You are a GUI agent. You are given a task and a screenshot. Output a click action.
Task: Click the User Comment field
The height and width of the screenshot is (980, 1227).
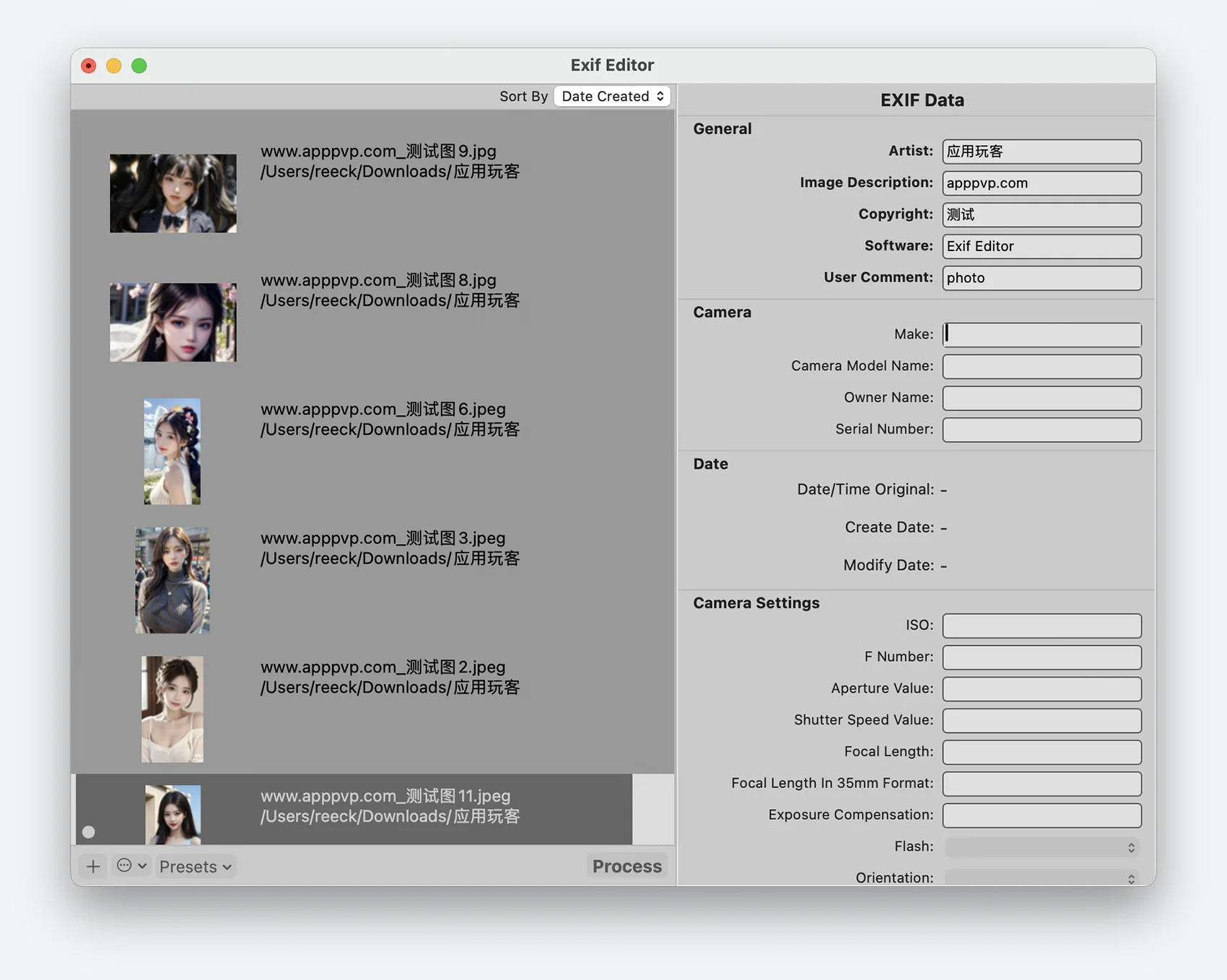click(x=1042, y=278)
